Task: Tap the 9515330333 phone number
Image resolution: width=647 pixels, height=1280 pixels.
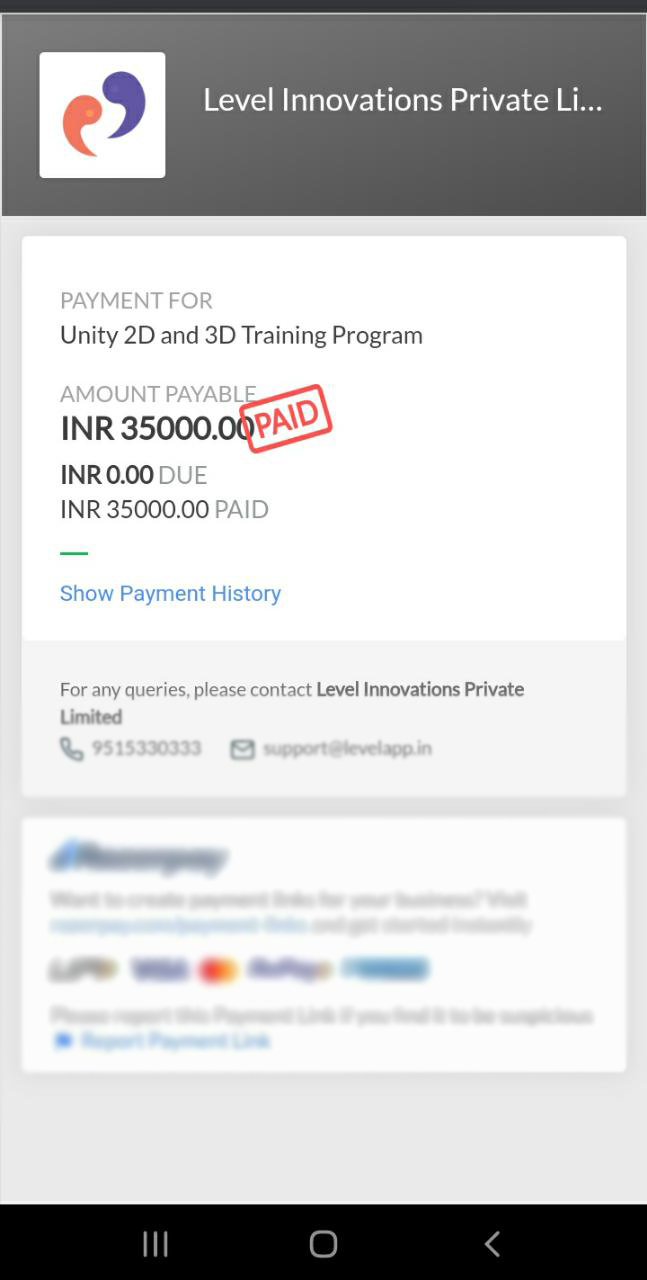Action: [146, 748]
